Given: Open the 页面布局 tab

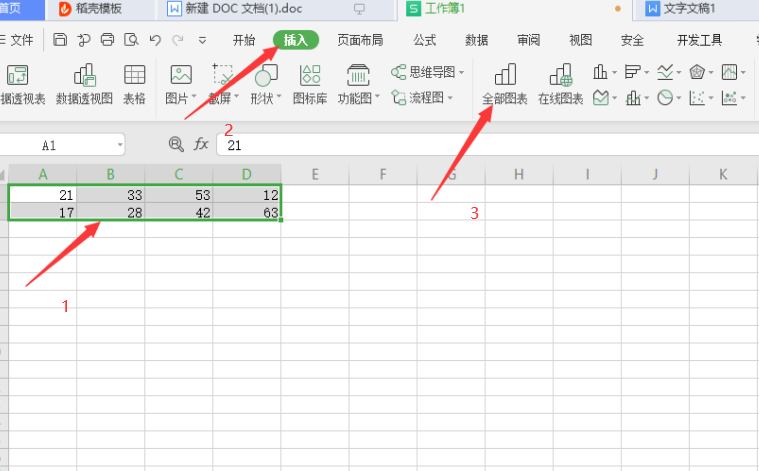Looking at the screenshot, I should (360, 40).
